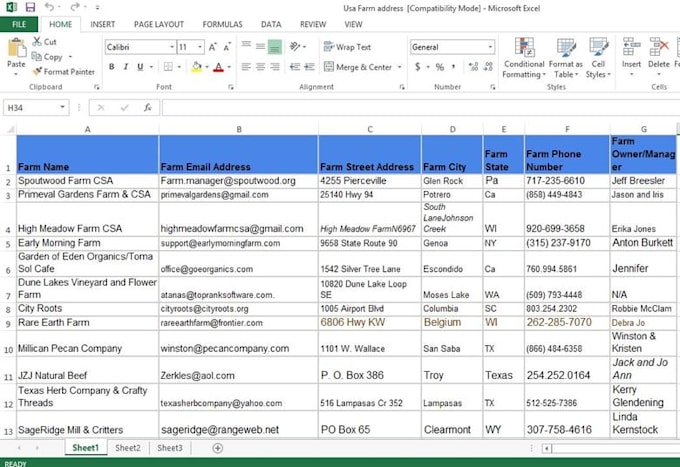Open the FILE tab
680x467 pixels.
coord(19,24)
